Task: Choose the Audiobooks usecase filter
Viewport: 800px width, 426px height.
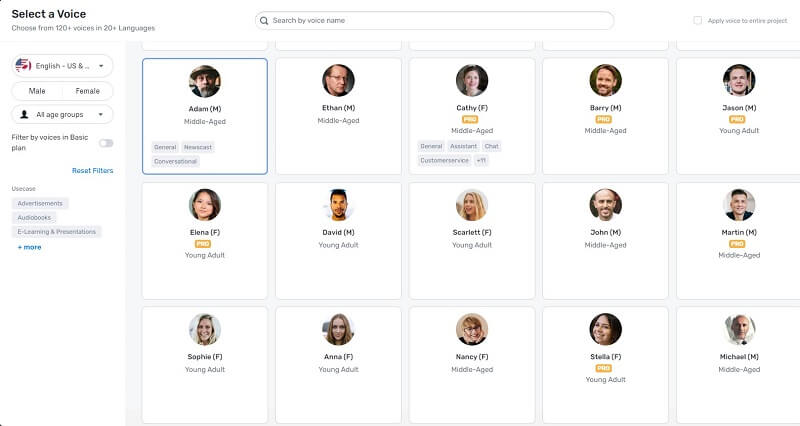Action: pyautogui.click(x=34, y=217)
